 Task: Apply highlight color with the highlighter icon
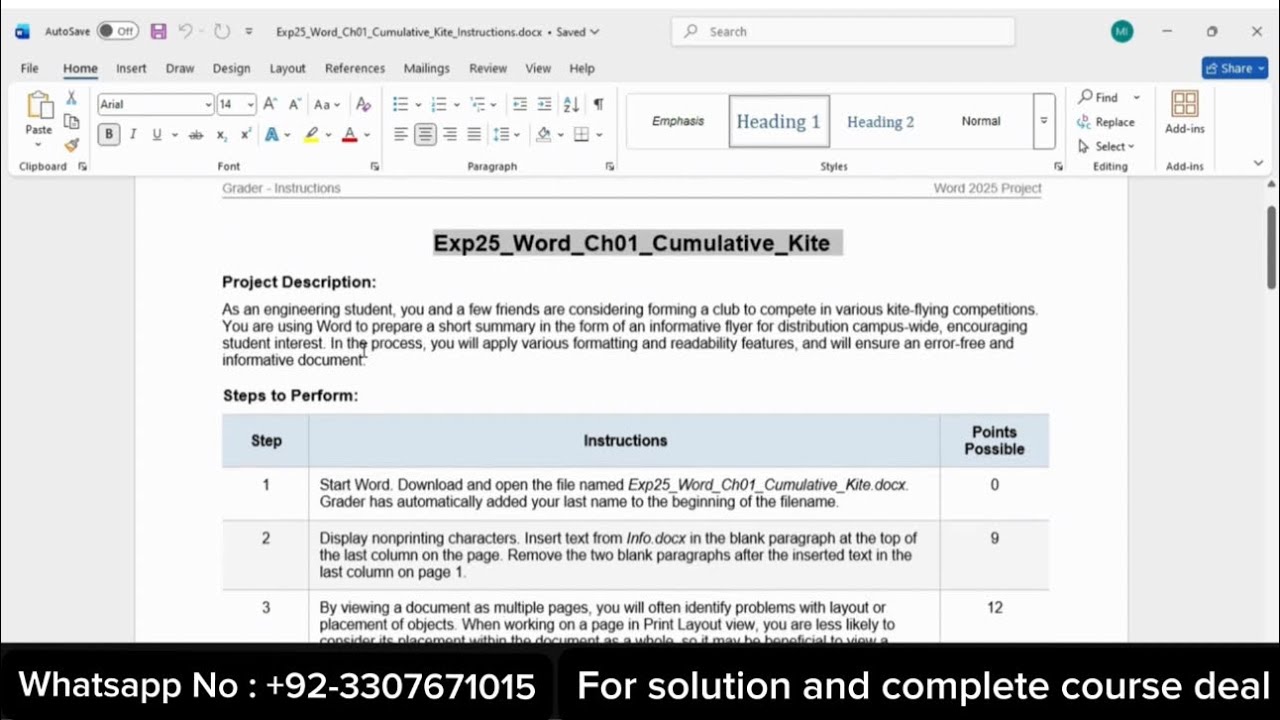point(312,134)
